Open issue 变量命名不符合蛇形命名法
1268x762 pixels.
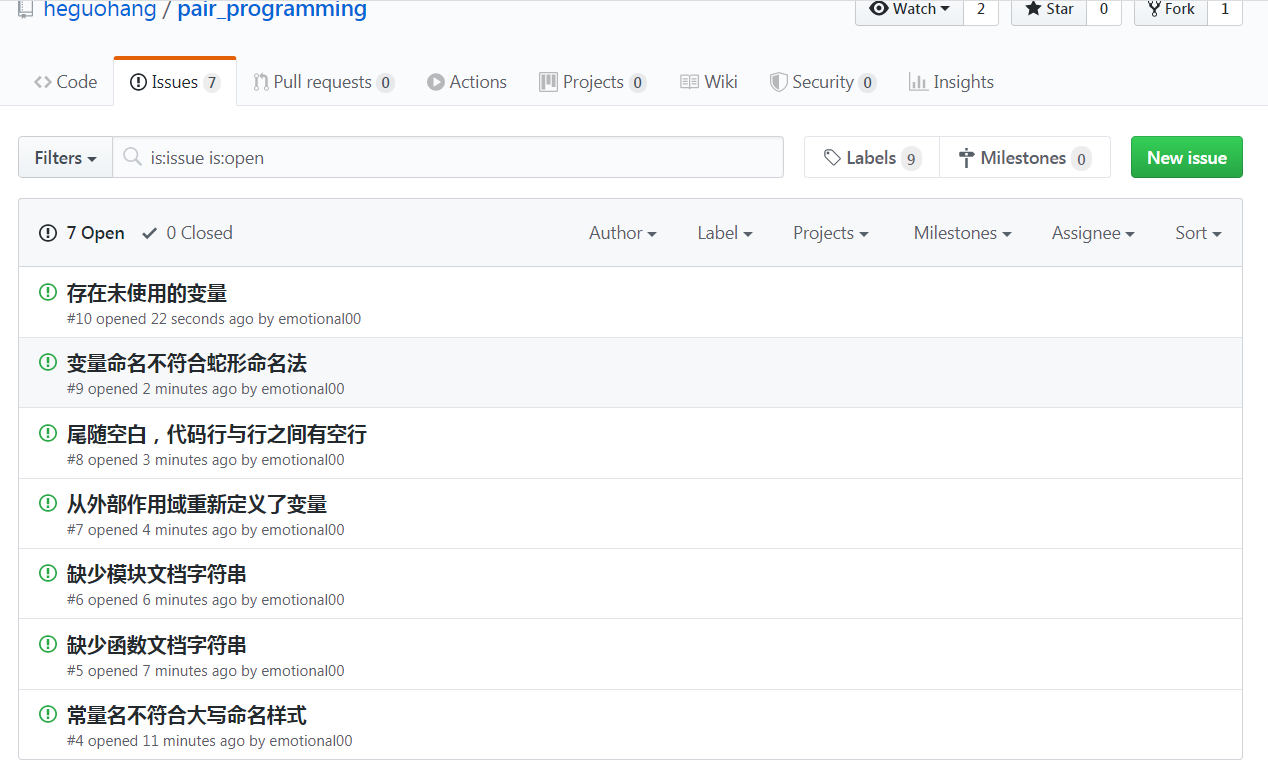pyautogui.click(x=187, y=363)
